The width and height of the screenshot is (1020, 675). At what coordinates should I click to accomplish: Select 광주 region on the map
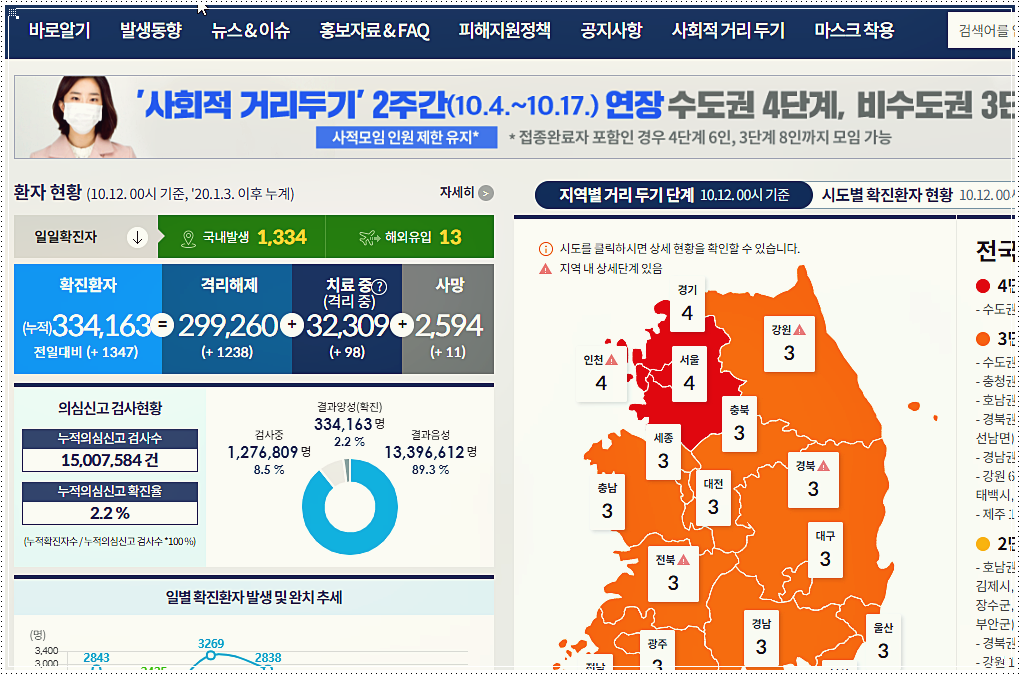[x=657, y=650]
